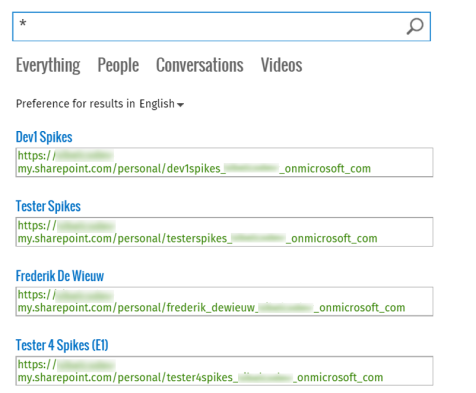Open the Frederik De Wieuw result
Image resolution: width=476 pixels, height=393 pixels.
pos(60,276)
